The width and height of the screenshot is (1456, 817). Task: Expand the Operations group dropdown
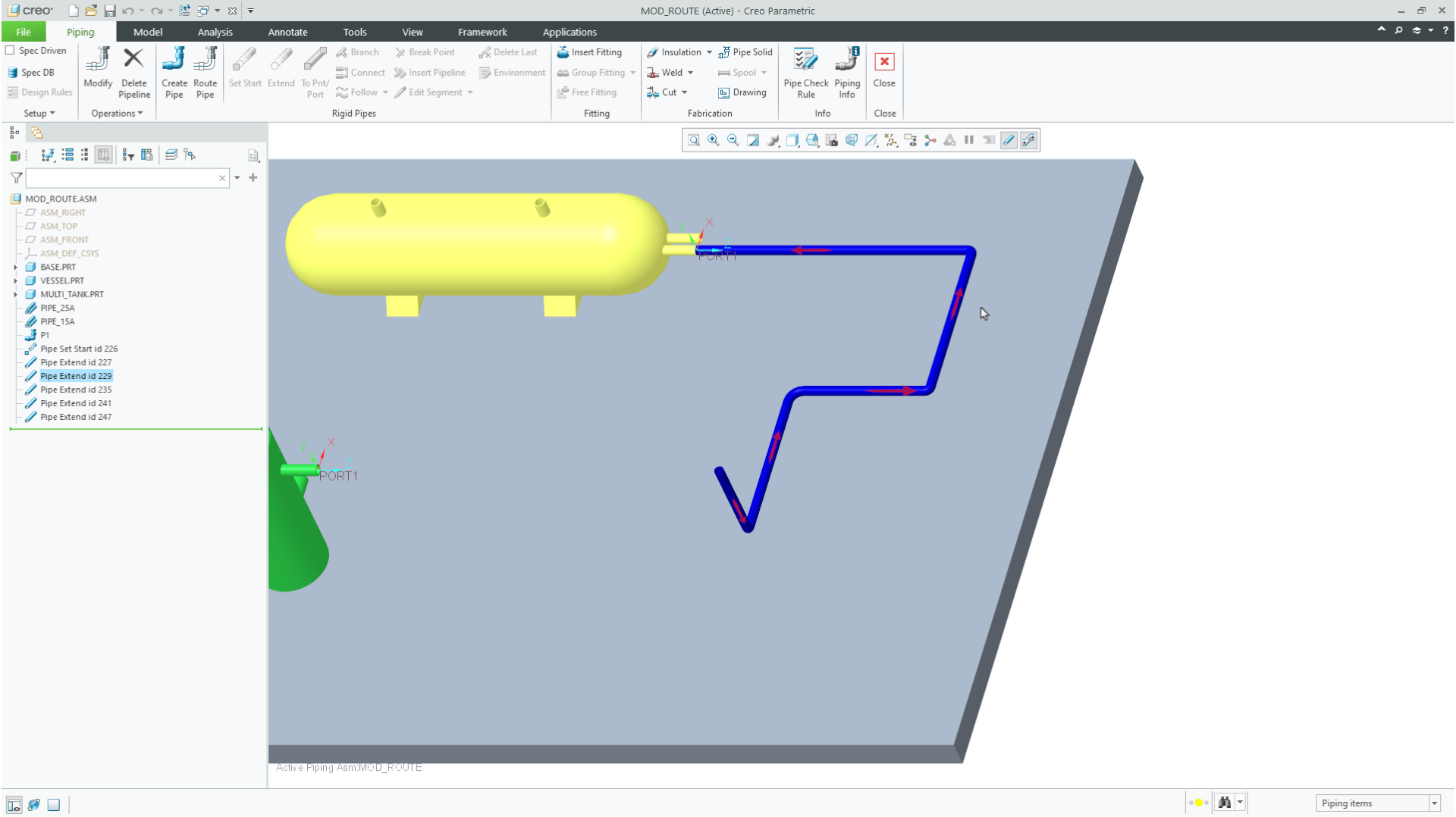[x=117, y=114]
